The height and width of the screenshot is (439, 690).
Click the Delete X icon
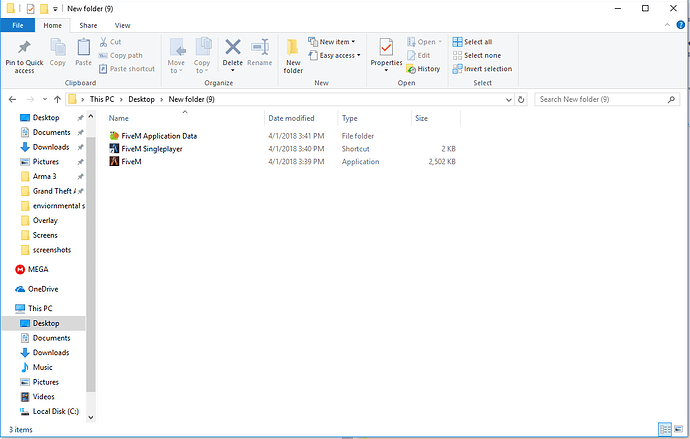pyautogui.click(x=233, y=47)
